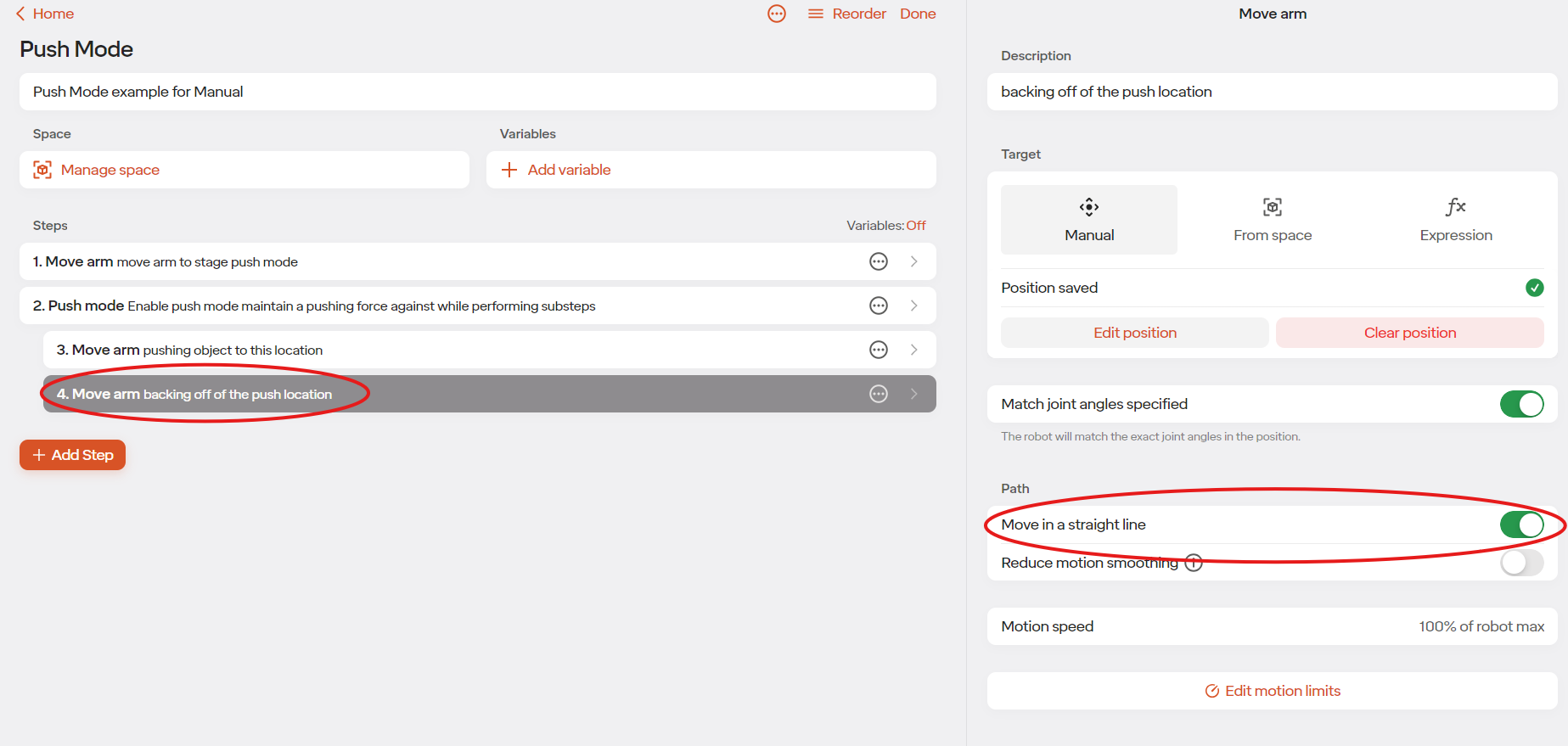
Task: Click the plus icon beside Add variable
Action: pos(509,170)
